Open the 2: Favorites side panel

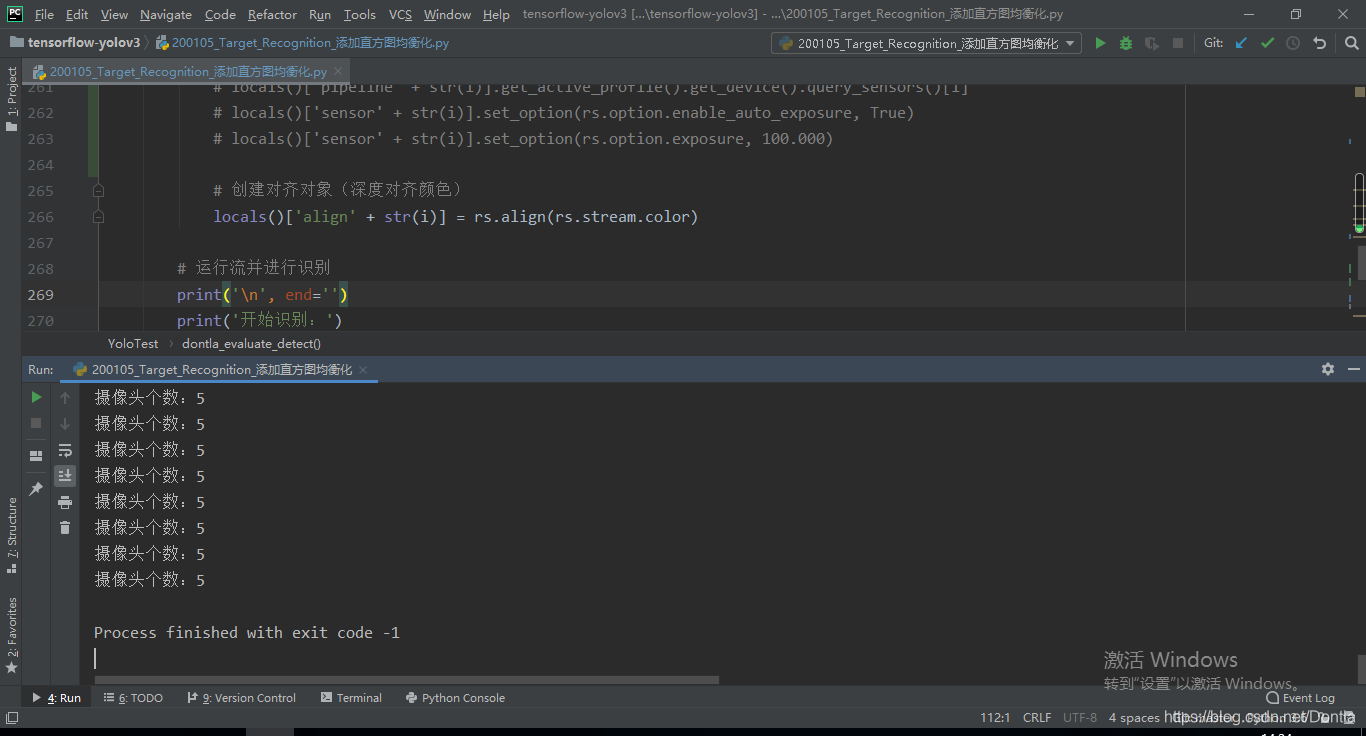point(12,635)
